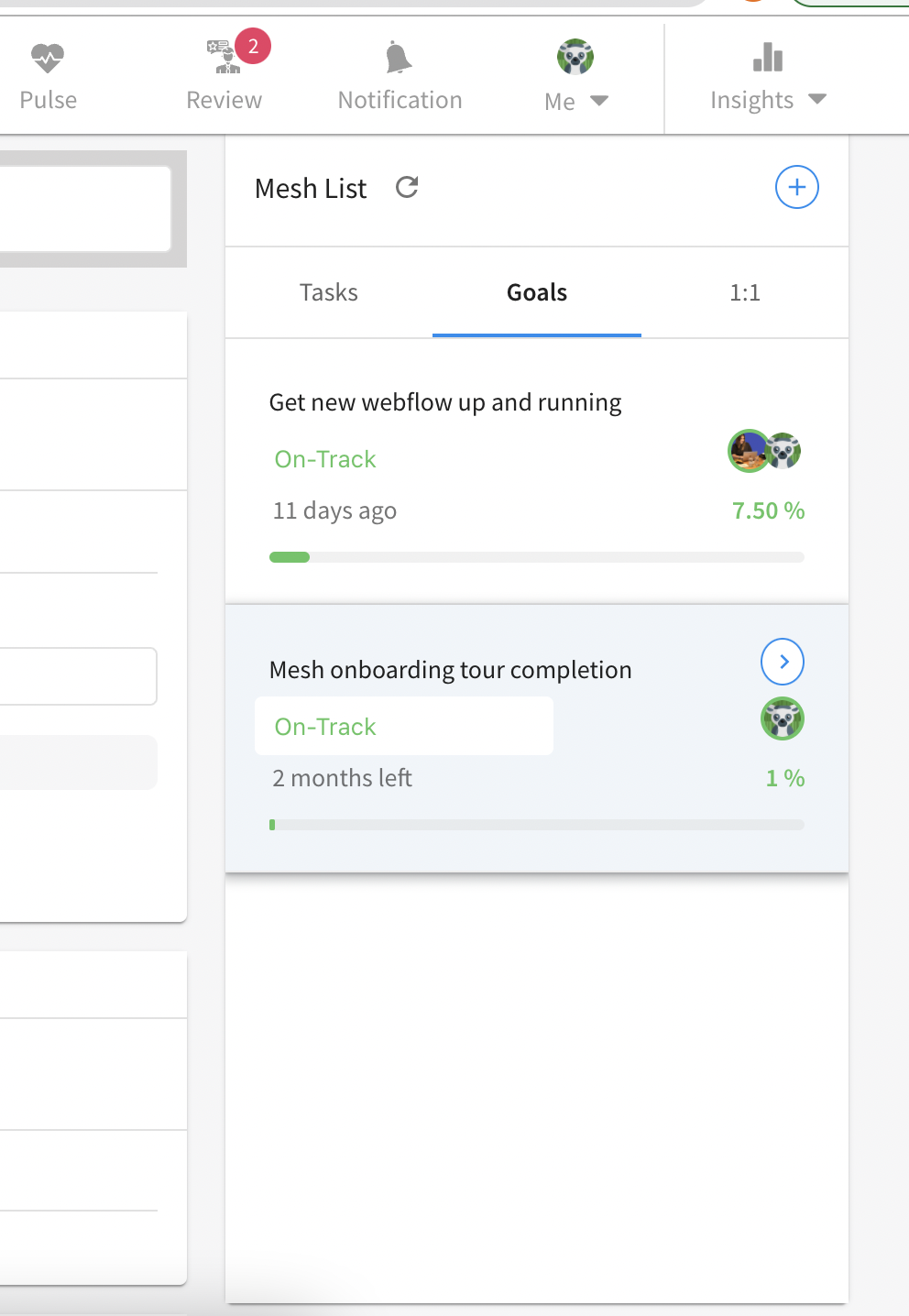909x1316 pixels.
Task: Click the Insights bar chart icon
Action: pos(767,58)
